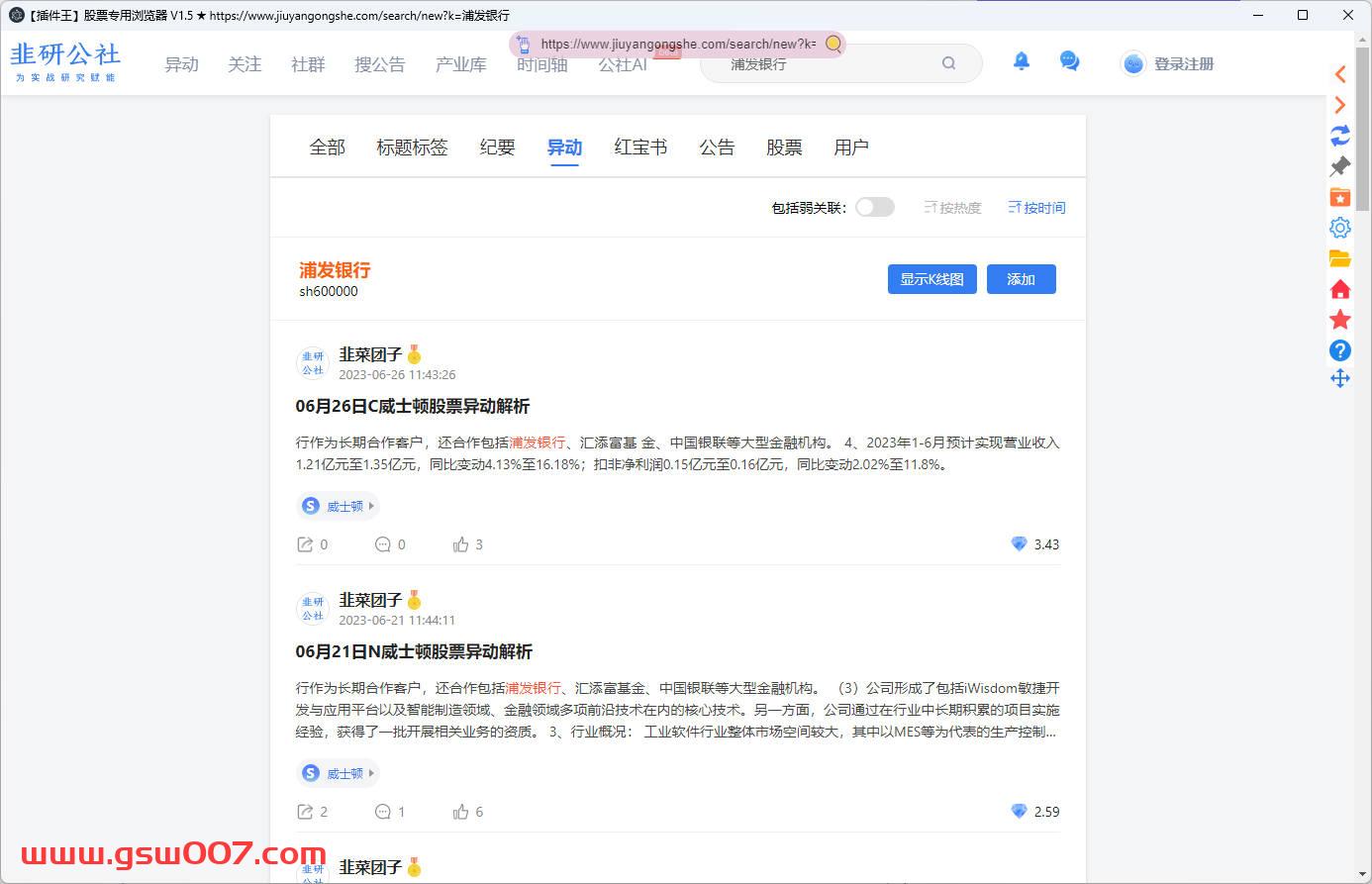The image size is (1372, 884).
Task: Click the diamond icon beside 3.43
Action: [1019, 543]
